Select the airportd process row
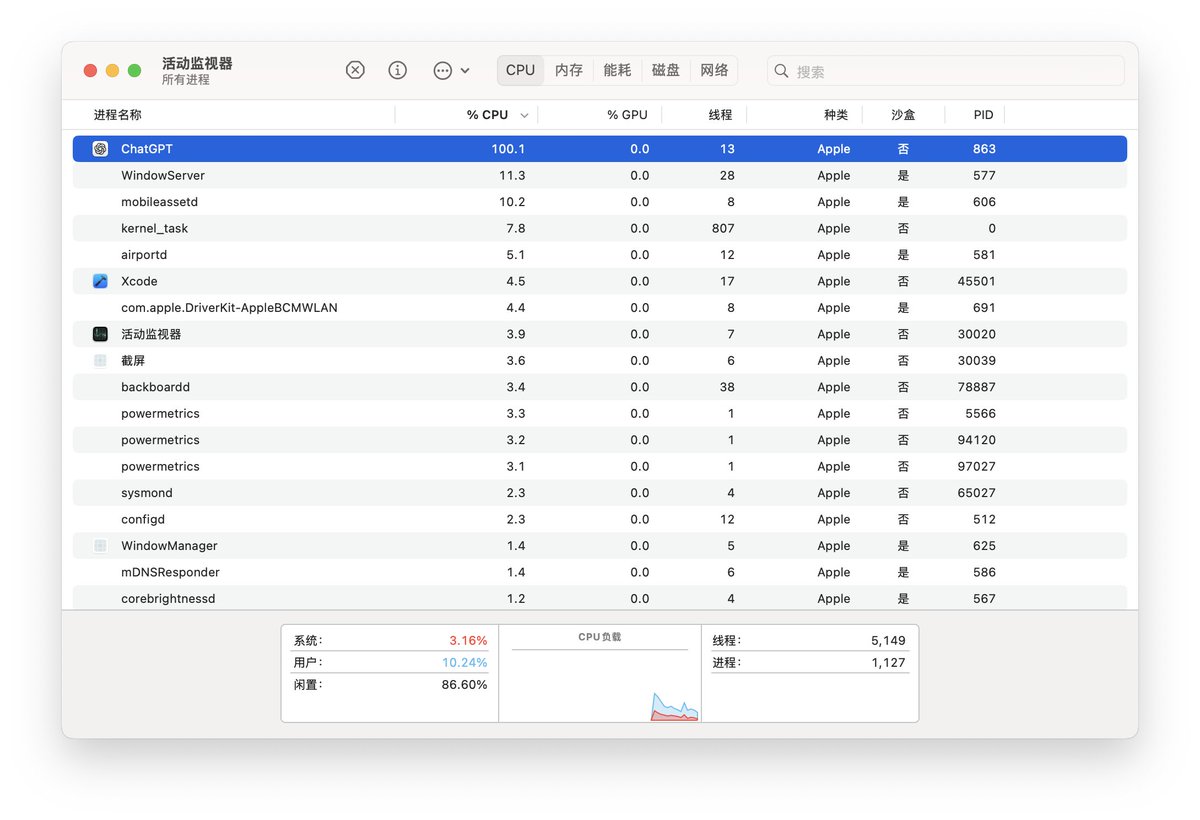1200x820 pixels. click(600, 255)
